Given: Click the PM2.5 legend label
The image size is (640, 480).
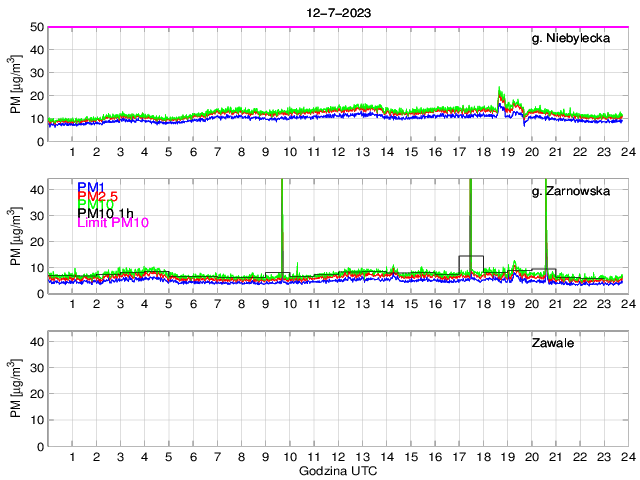Looking at the screenshot, I should tap(98, 199).
